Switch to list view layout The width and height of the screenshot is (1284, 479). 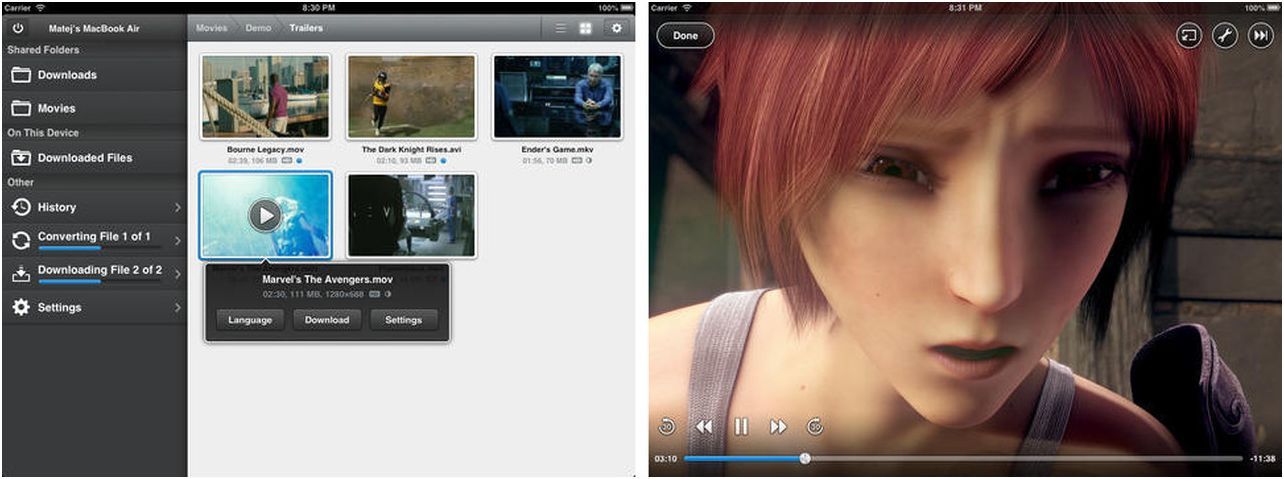[x=561, y=28]
